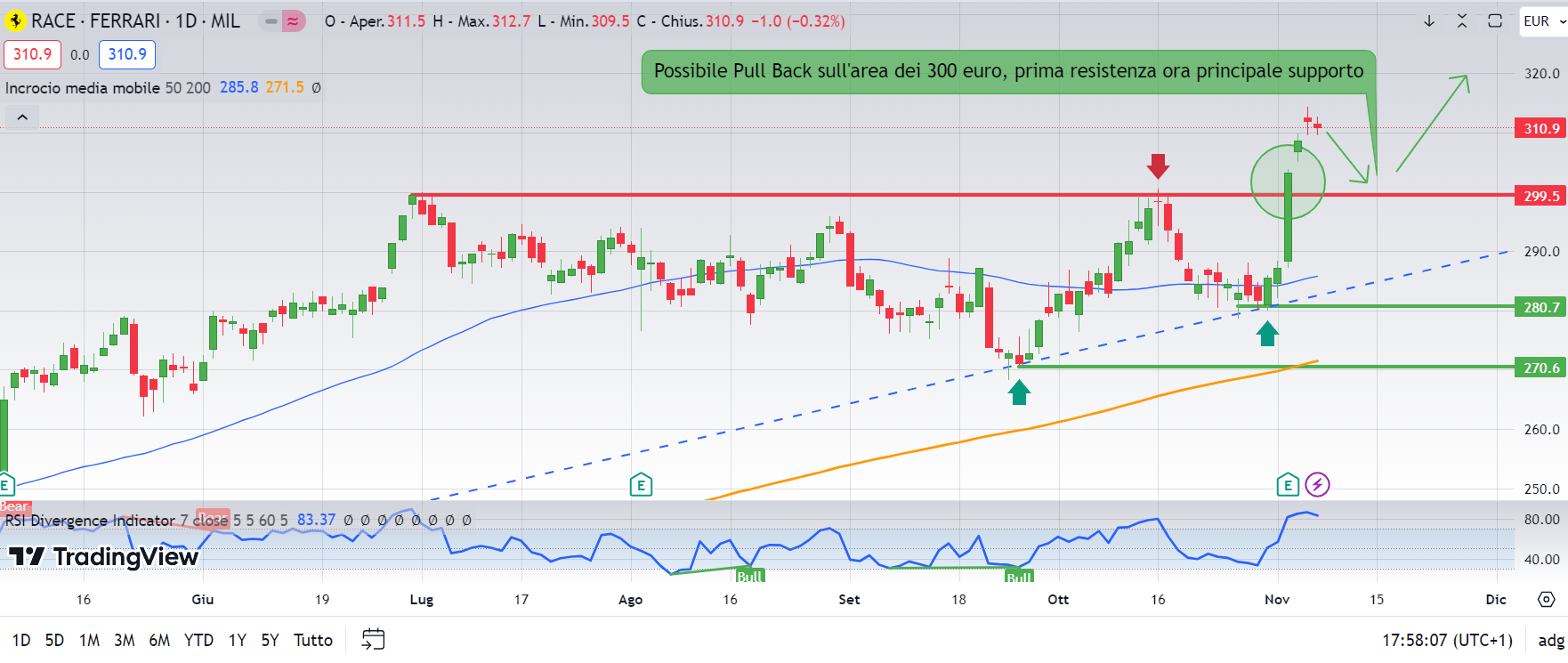The image size is (1568, 663).
Task: Select the 270.6 green support price label
Action: click(x=1541, y=368)
